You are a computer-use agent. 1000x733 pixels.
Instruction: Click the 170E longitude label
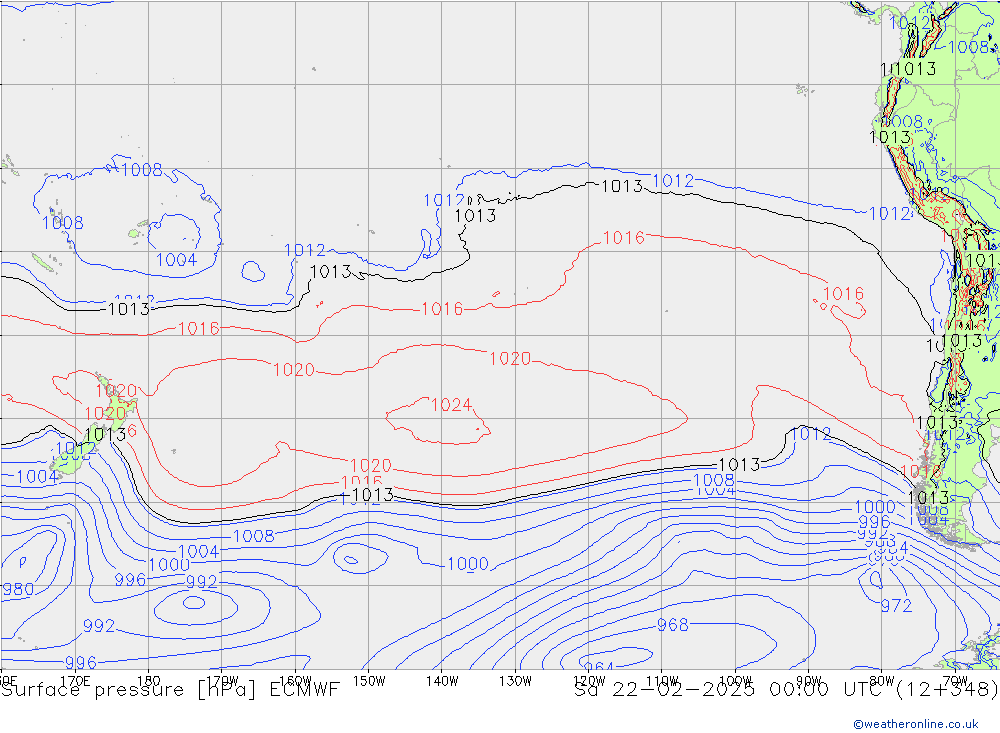[75, 681]
